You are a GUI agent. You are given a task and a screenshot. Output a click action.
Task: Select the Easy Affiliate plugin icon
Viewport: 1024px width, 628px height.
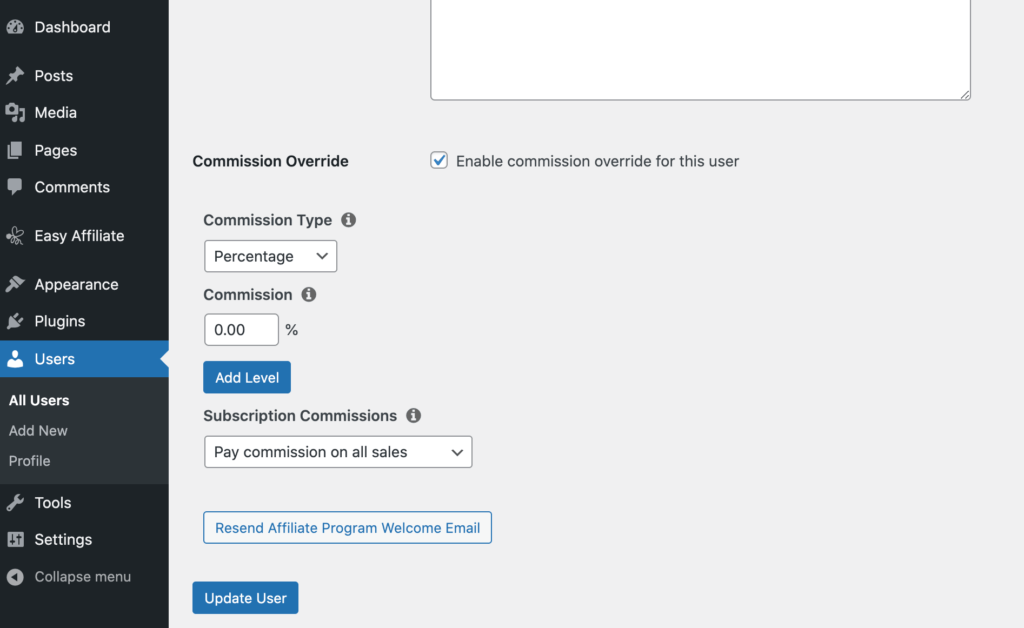tap(15, 235)
